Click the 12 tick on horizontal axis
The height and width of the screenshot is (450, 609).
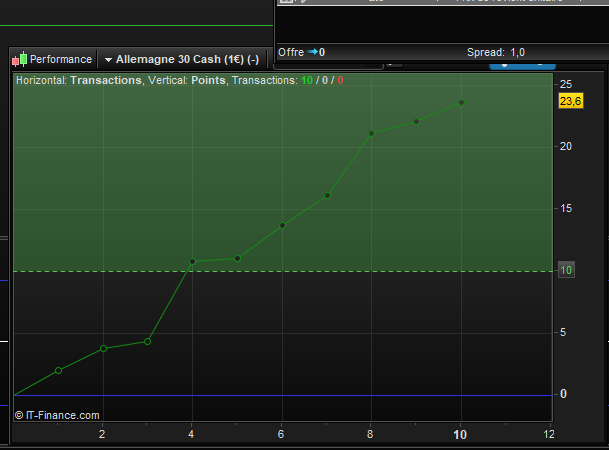(x=549, y=434)
